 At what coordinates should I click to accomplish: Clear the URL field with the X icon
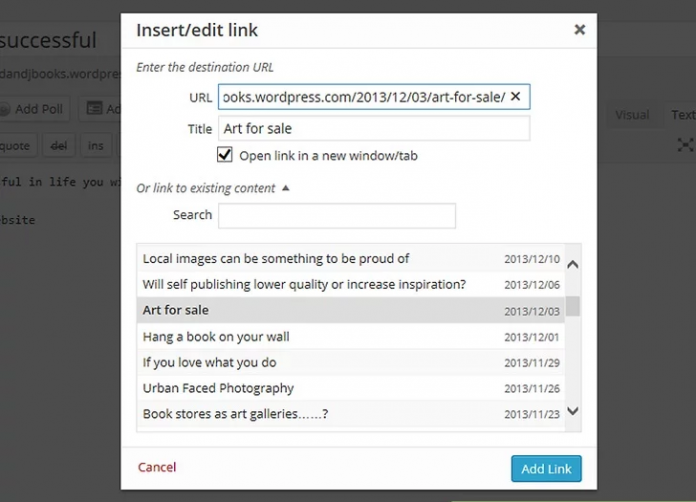515,96
